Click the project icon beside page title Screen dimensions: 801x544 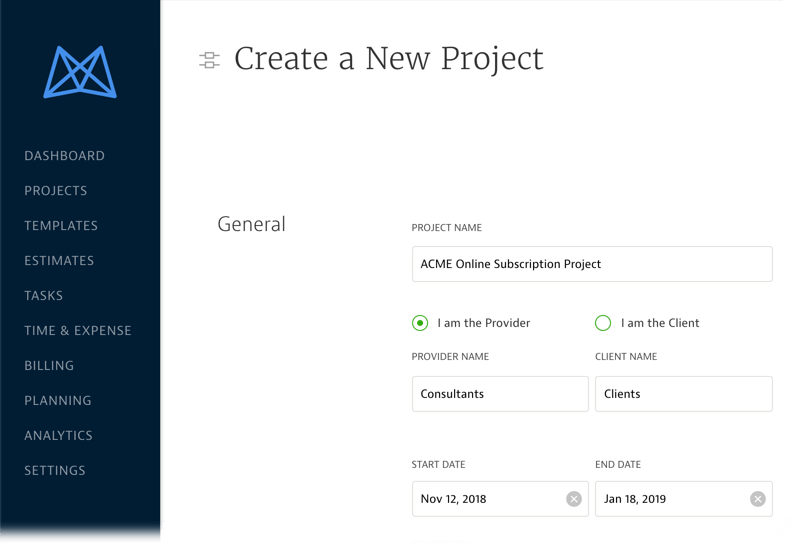[209, 60]
